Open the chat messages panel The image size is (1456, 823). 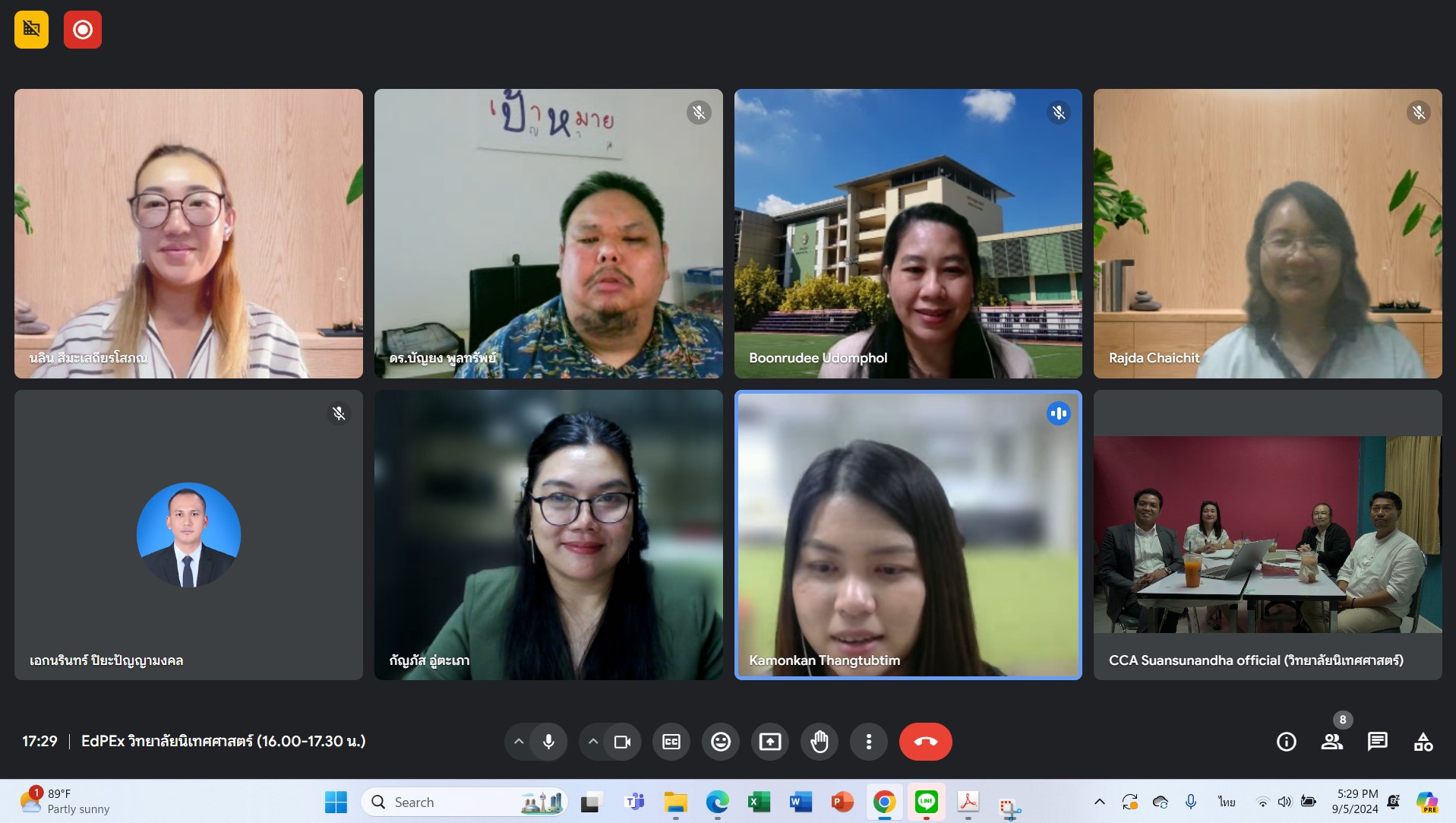(x=1377, y=742)
